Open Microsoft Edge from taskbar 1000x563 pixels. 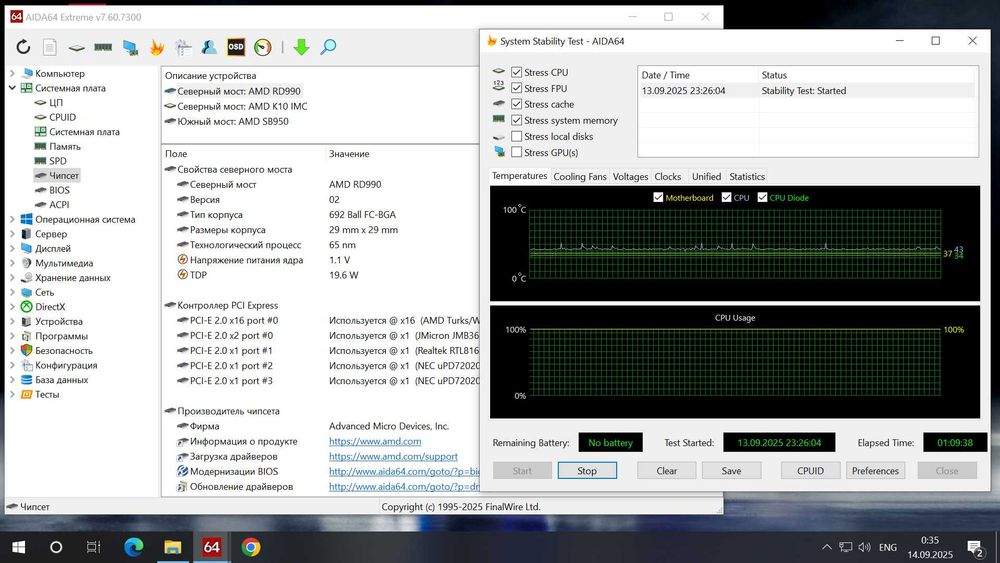tap(133, 547)
